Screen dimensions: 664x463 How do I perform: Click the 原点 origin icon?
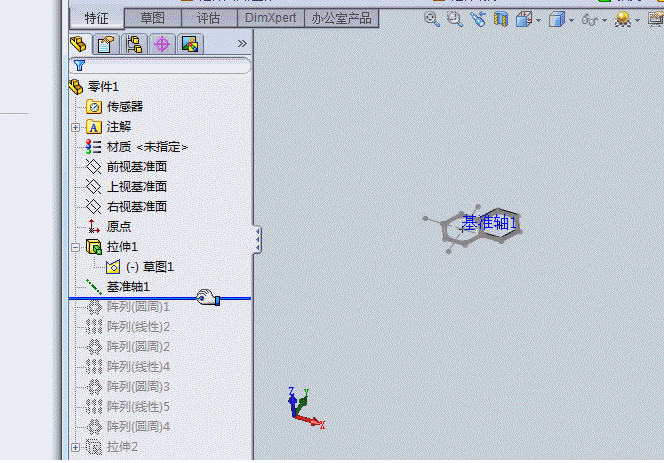click(x=93, y=226)
